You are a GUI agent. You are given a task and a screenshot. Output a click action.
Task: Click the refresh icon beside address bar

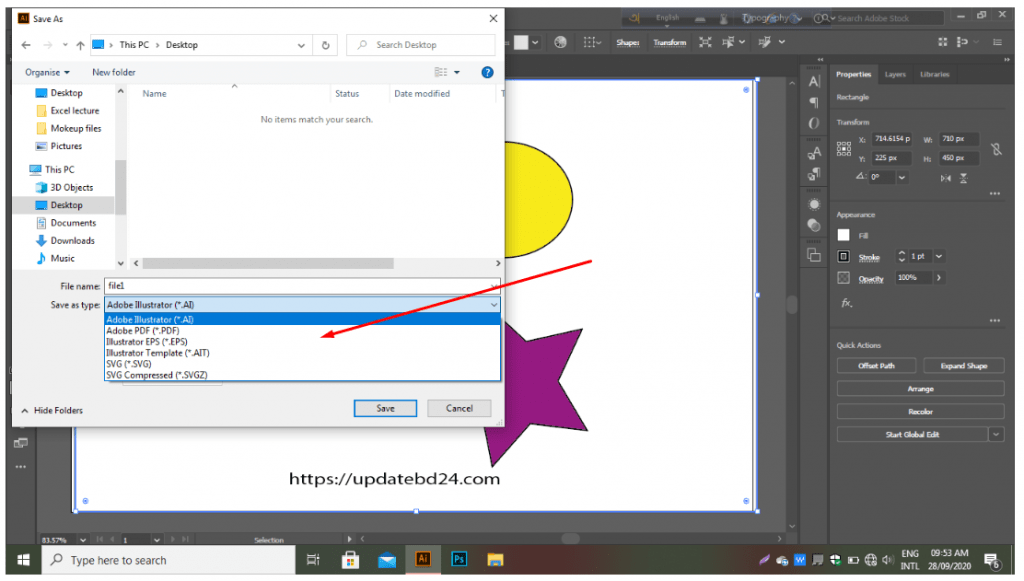point(326,45)
